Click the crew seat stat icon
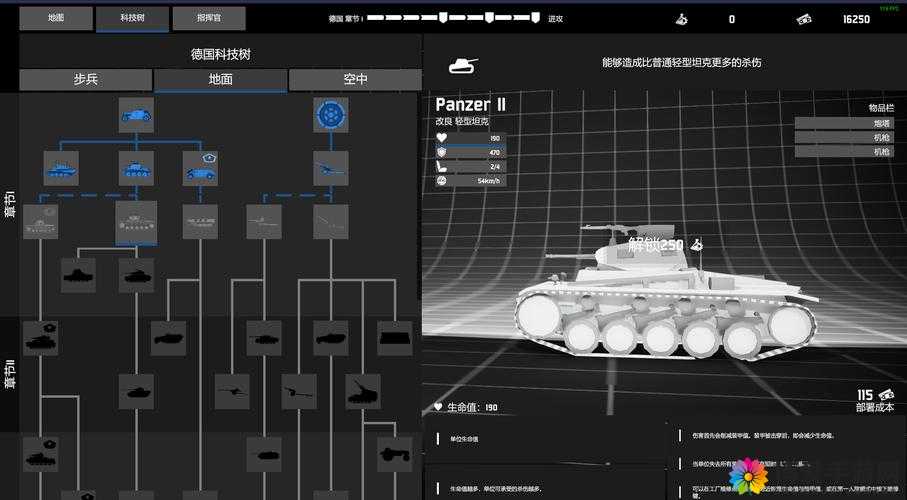This screenshot has height=500, width=907. coord(442,166)
